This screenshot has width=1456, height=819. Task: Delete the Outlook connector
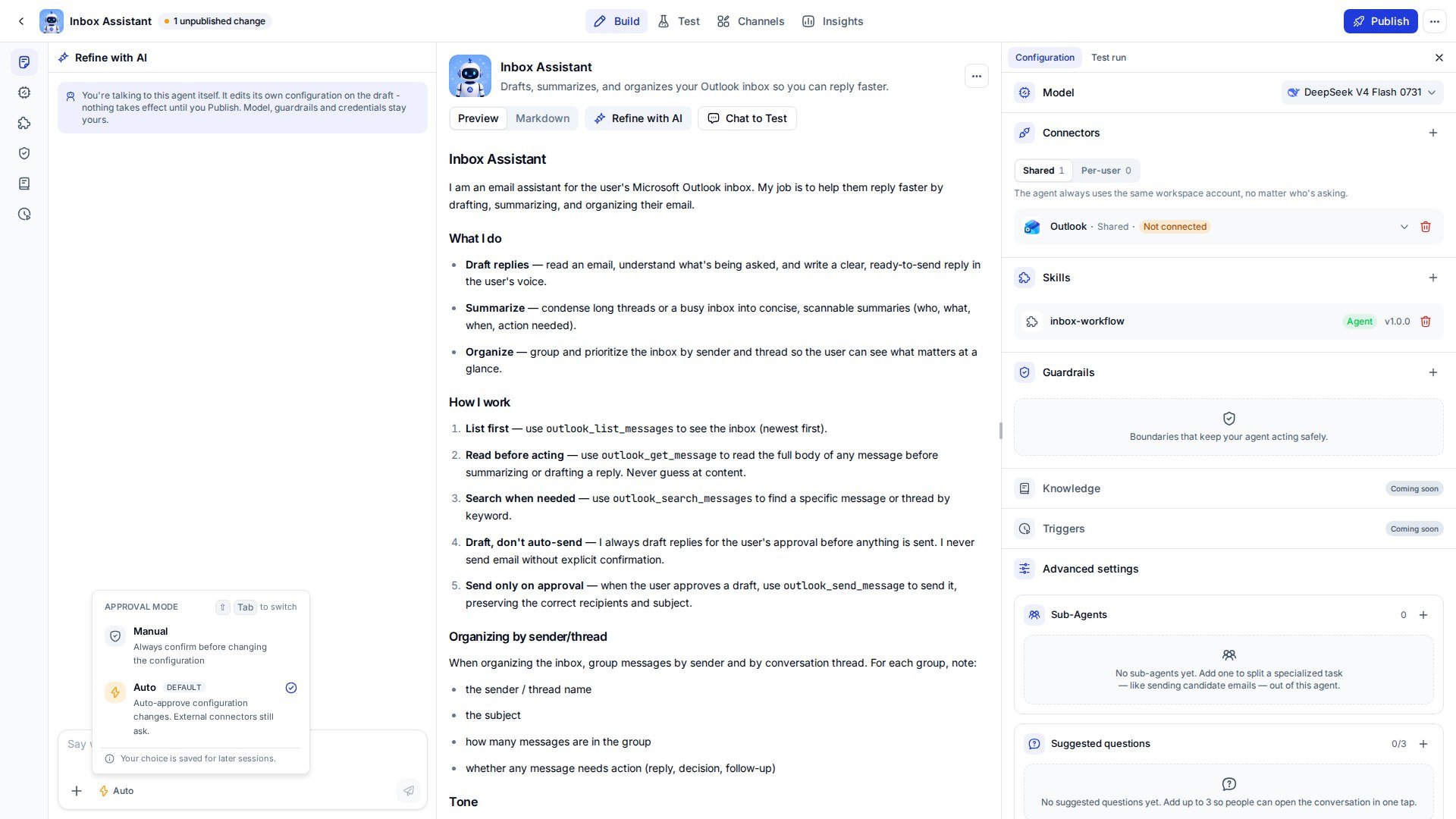coord(1426,227)
